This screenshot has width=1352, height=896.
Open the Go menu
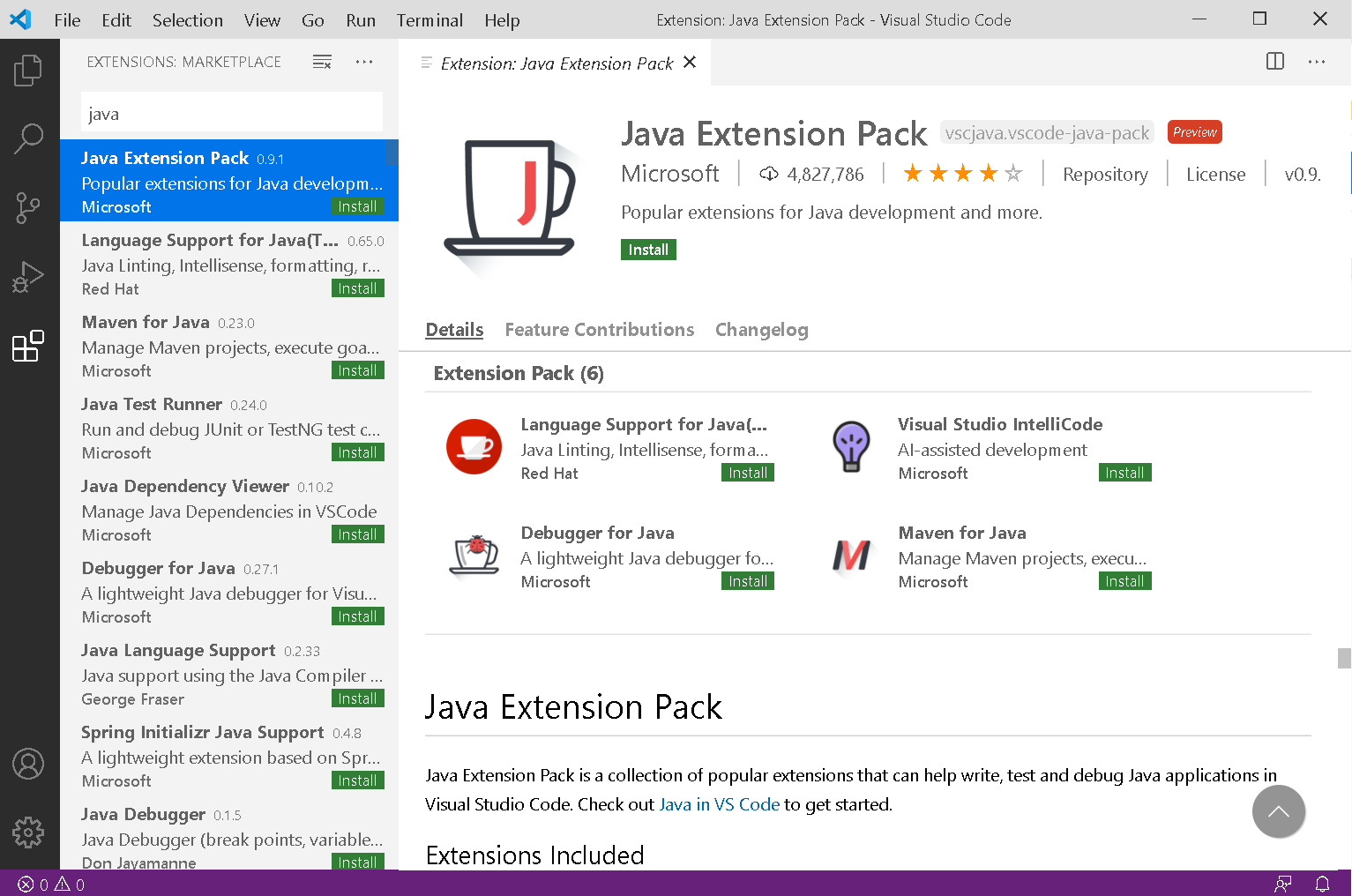pyautogui.click(x=313, y=20)
